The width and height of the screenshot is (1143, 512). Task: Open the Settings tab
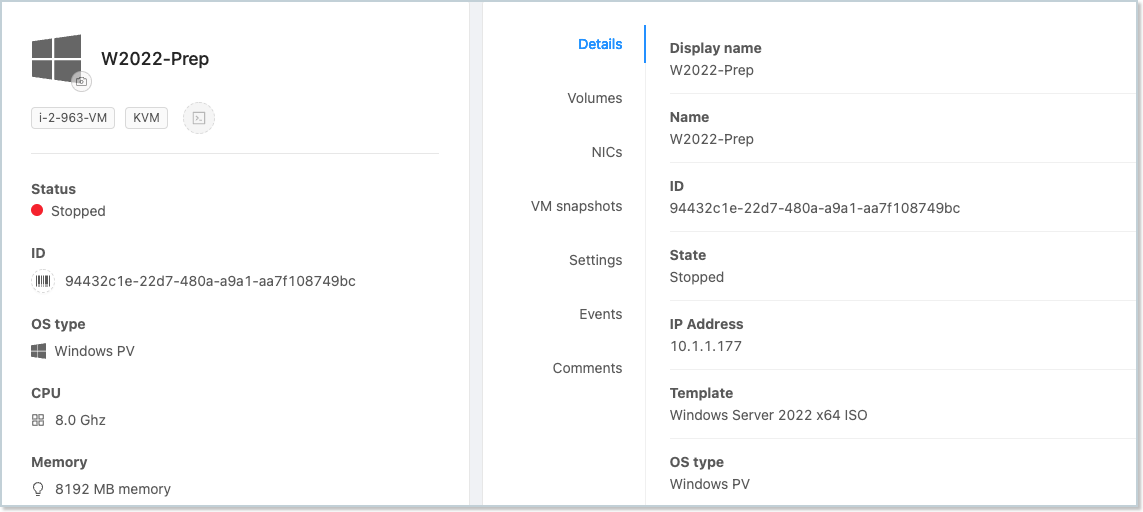tap(596, 260)
